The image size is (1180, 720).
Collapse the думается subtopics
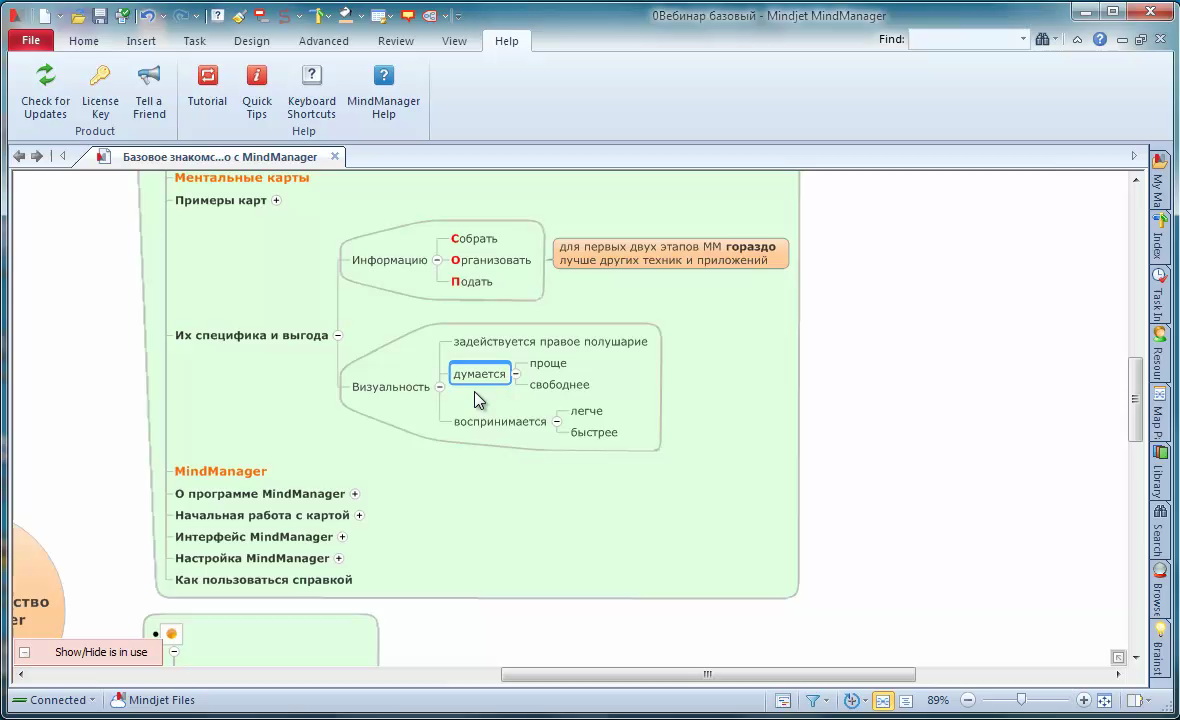click(x=516, y=374)
